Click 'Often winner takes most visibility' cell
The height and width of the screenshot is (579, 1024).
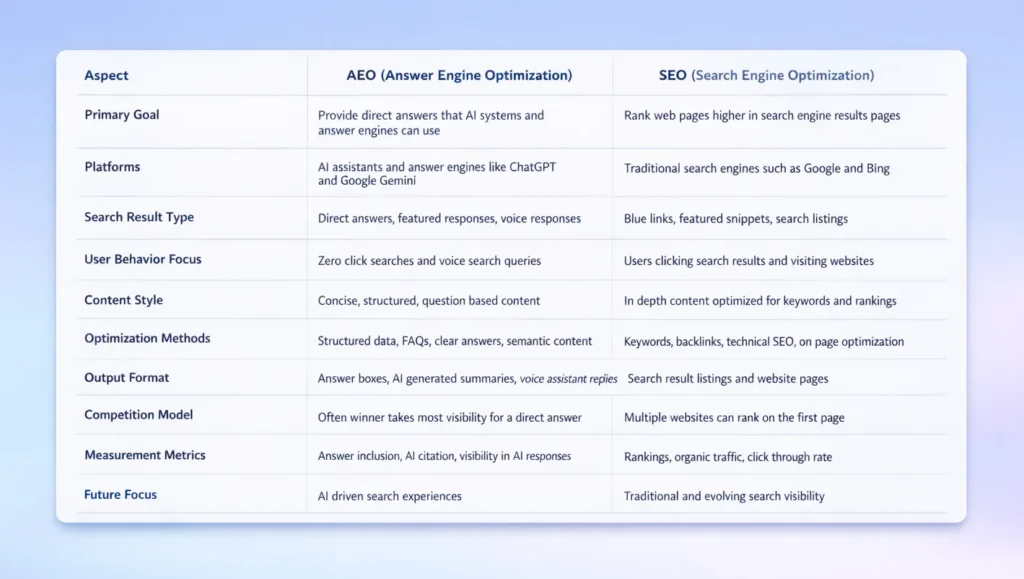click(x=449, y=418)
